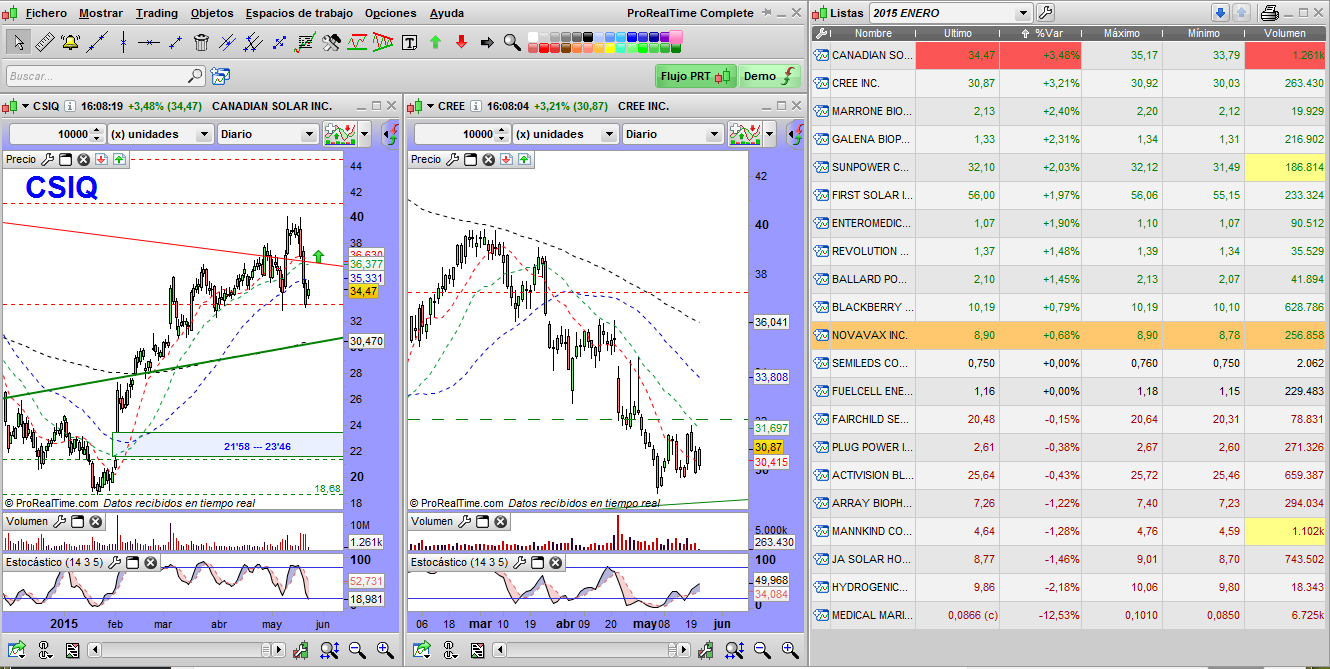Open the alarm bell alerts tool
Image resolution: width=1330 pixels, height=669 pixels.
point(71,42)
